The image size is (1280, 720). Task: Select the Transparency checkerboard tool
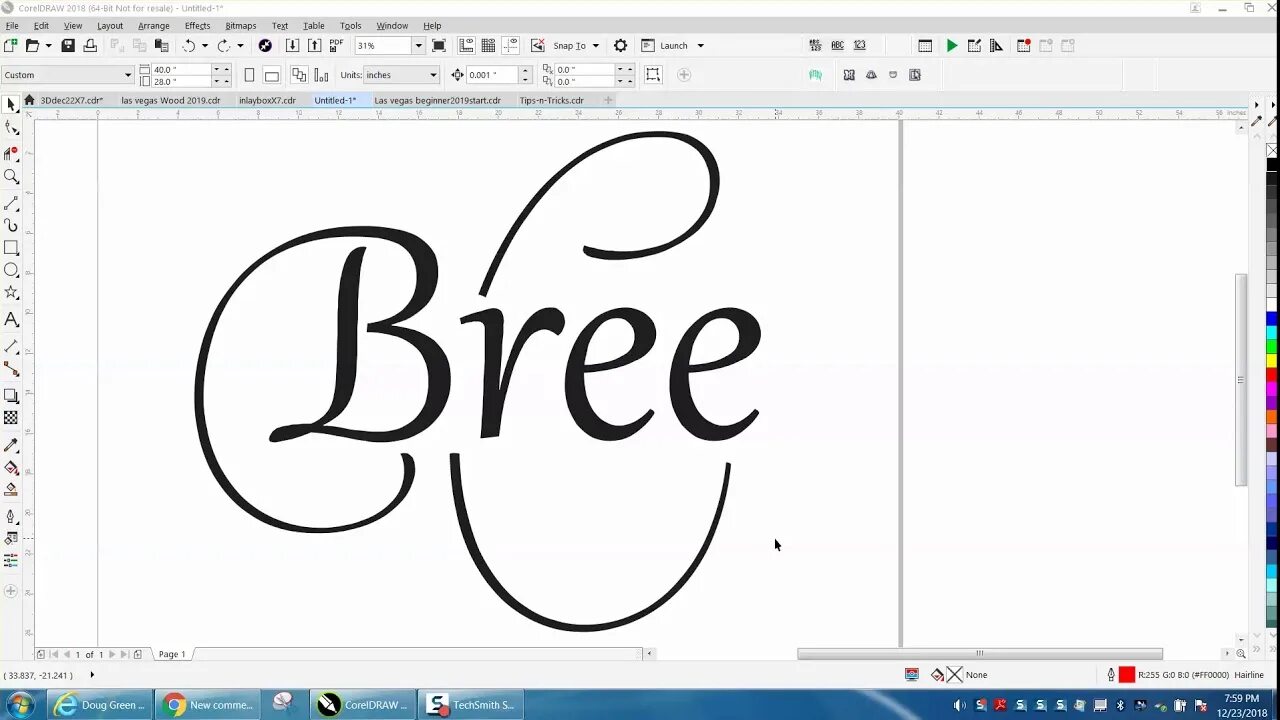point(11,418)
